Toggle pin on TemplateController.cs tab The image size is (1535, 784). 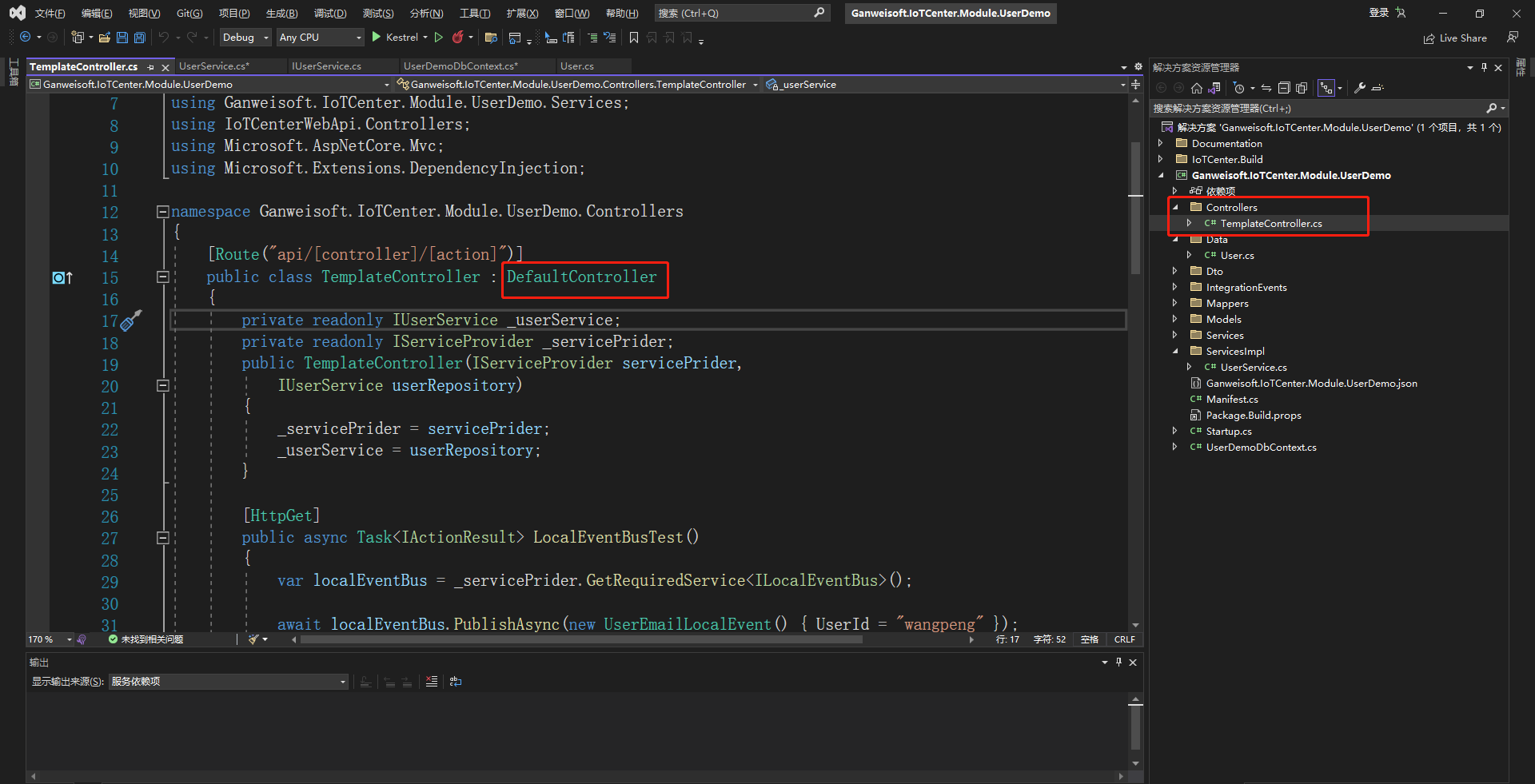coord(151,67)
